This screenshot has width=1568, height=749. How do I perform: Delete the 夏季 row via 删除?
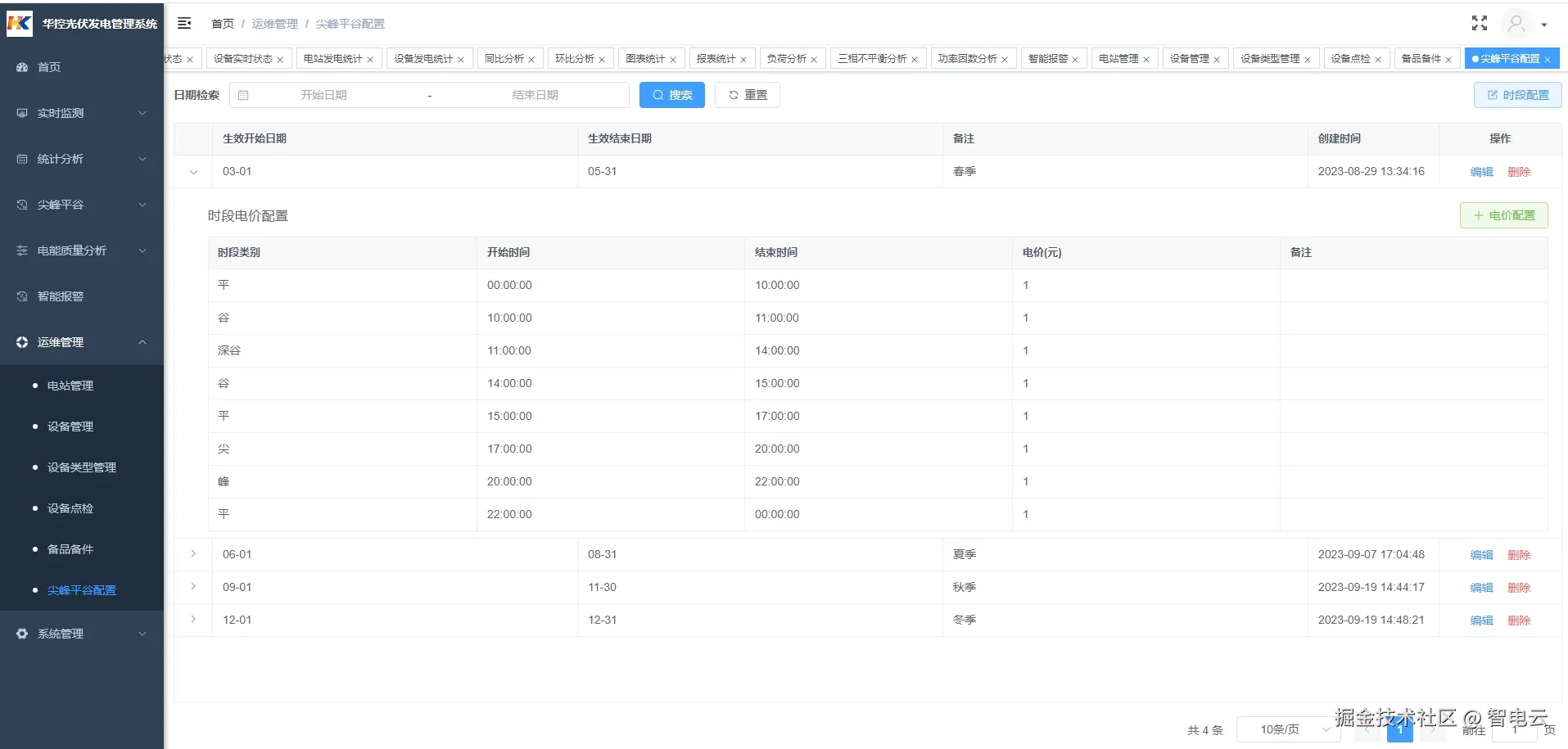coord(1519,555)
